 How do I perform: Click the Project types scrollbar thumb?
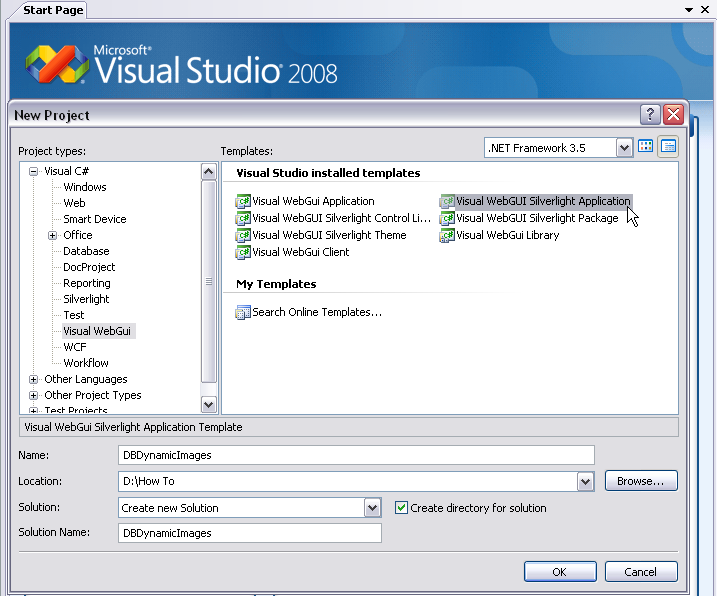[209, 282]
